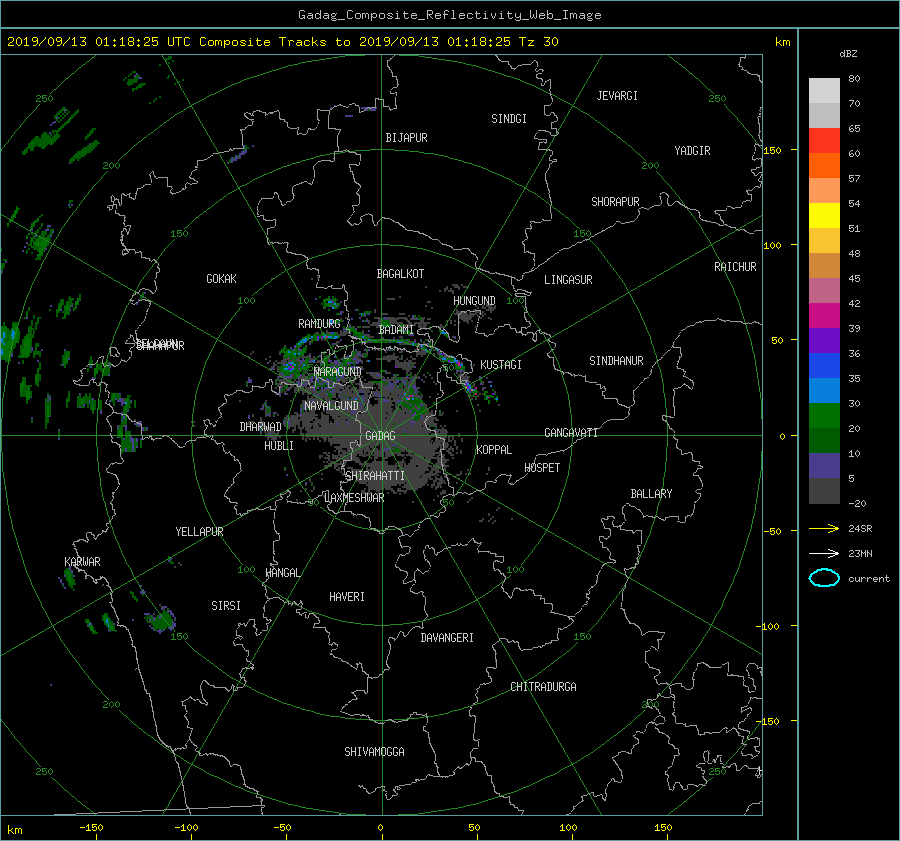Image resolution: width=900 pixels, height=841 pixels.
Task: Click the GADAG radar center label
Action: tap(381, 436)
